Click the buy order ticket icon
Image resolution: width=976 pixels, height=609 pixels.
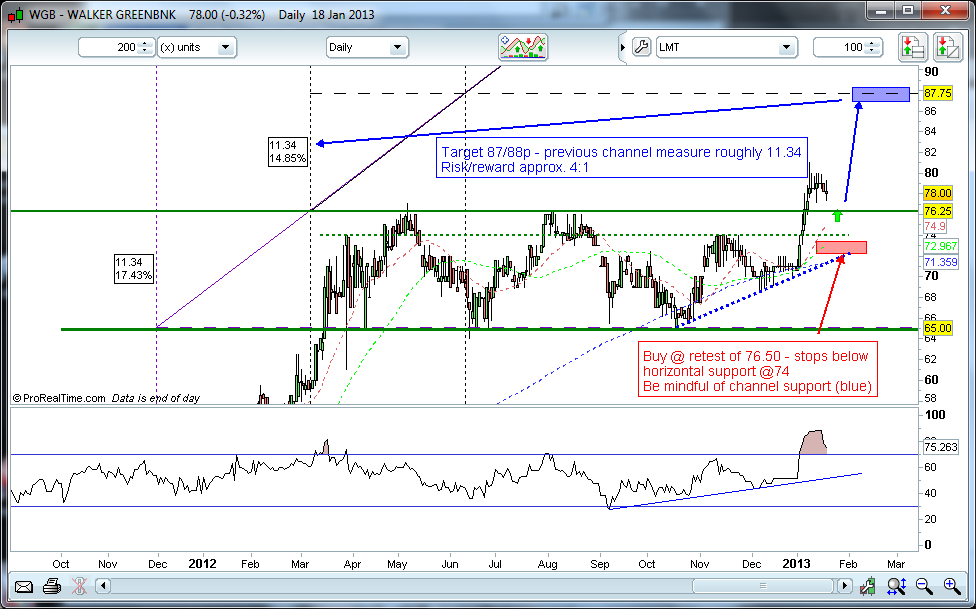(911, 47)
